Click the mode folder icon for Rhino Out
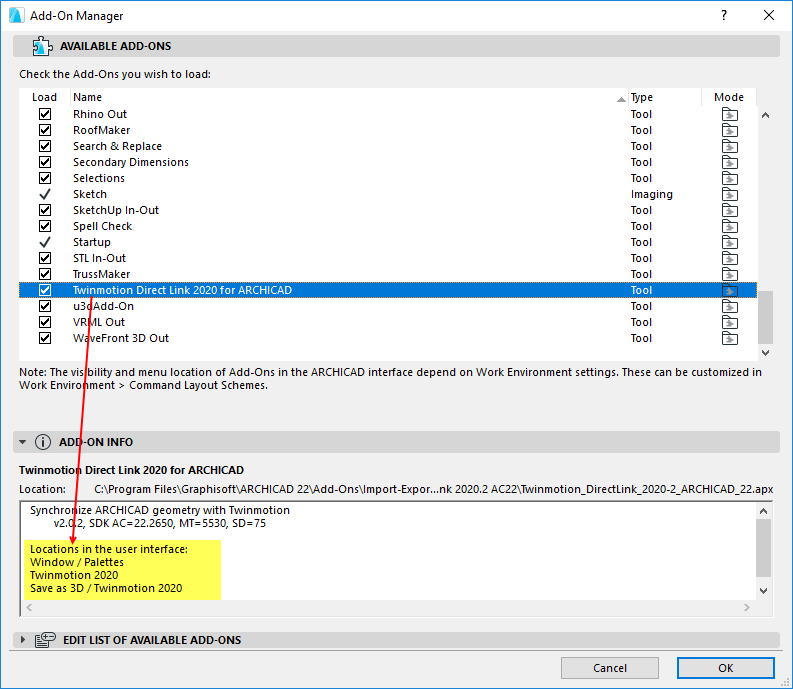 729,114
